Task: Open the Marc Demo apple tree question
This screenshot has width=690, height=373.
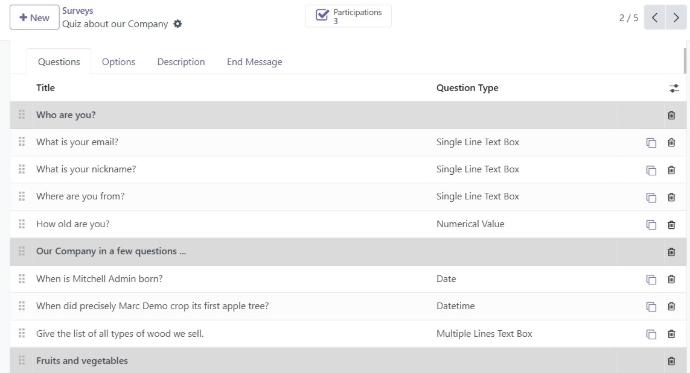Action: click(x=152, y=306)
